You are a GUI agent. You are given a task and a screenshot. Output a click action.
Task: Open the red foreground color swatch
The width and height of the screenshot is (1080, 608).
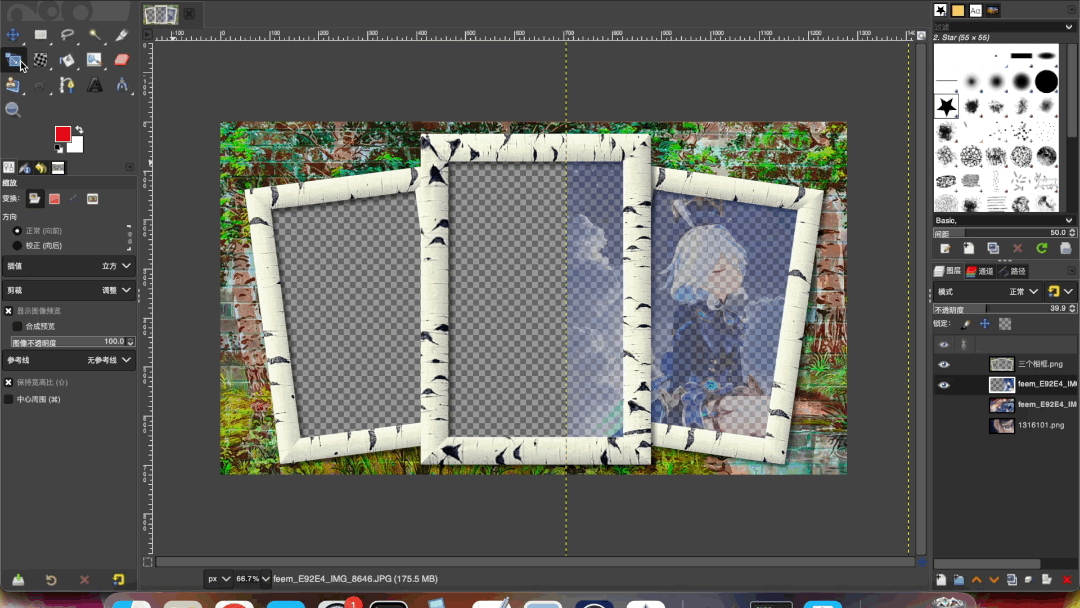tap(63, 134)
